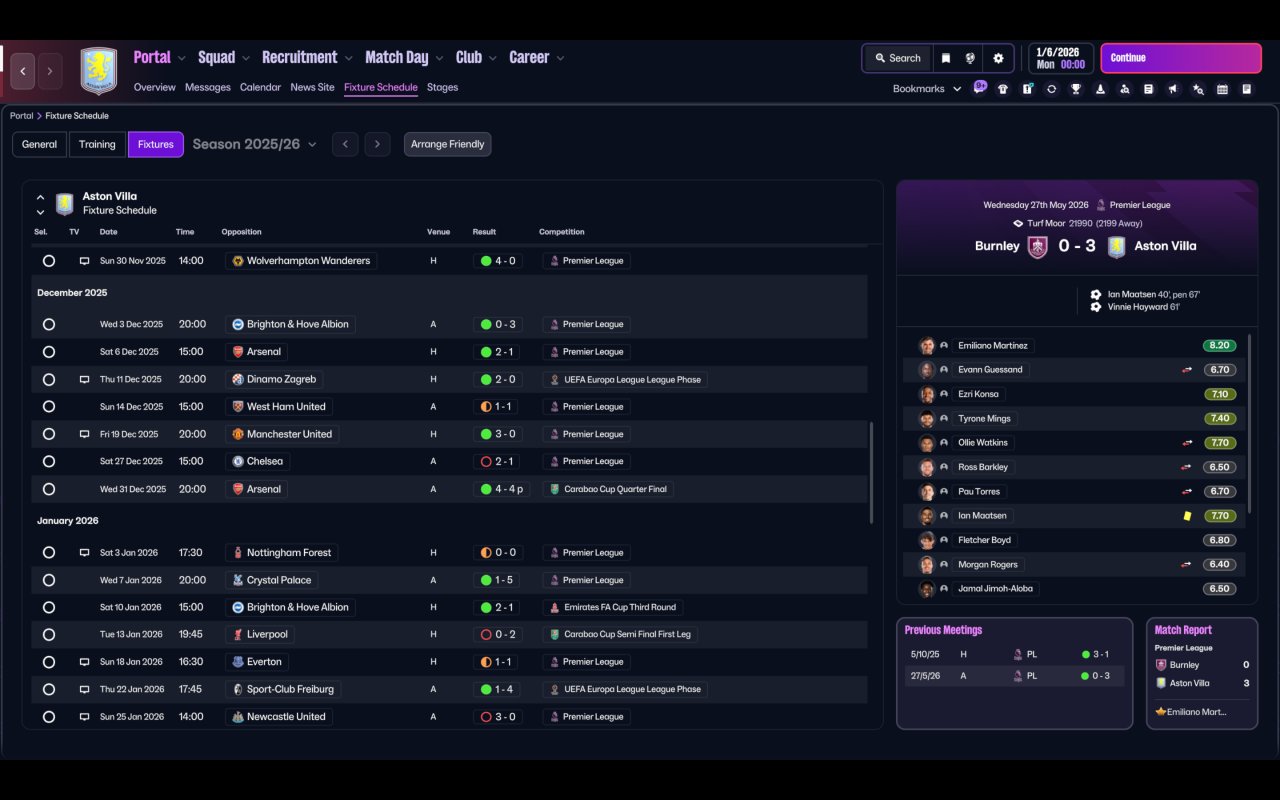The height and width of the screenshot is (800, 1280).
Task: Open the notebook shortcut icon at far right
Action: [1247, 89]
